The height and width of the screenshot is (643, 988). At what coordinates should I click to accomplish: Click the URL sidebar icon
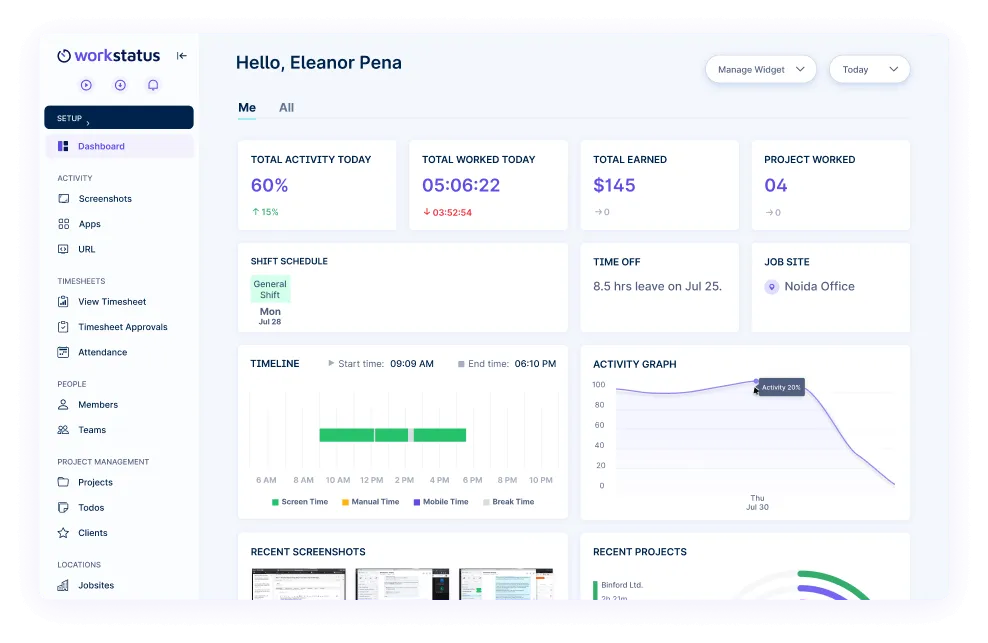[x=63, y=249]
